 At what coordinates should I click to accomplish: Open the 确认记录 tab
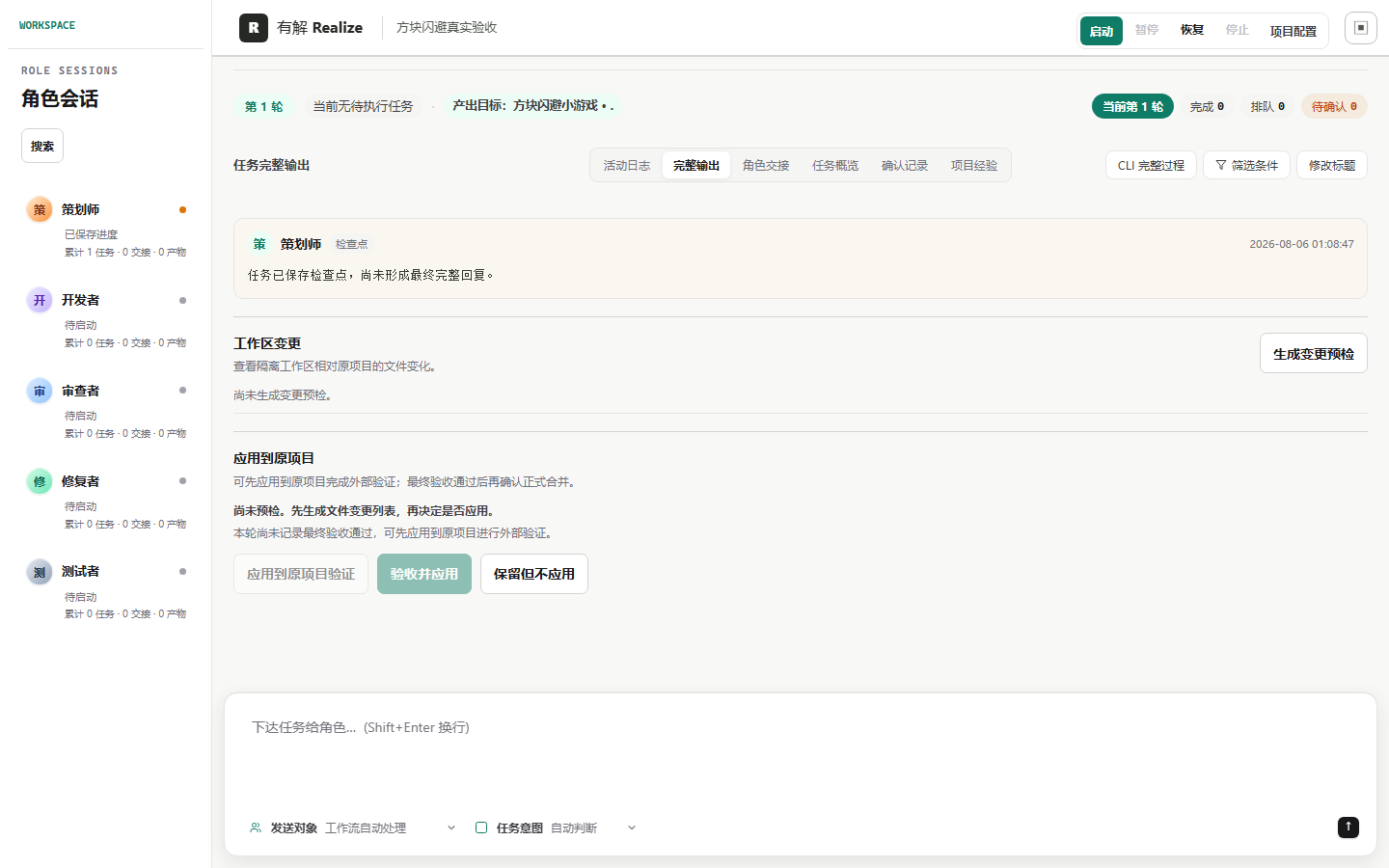[905, 165]
